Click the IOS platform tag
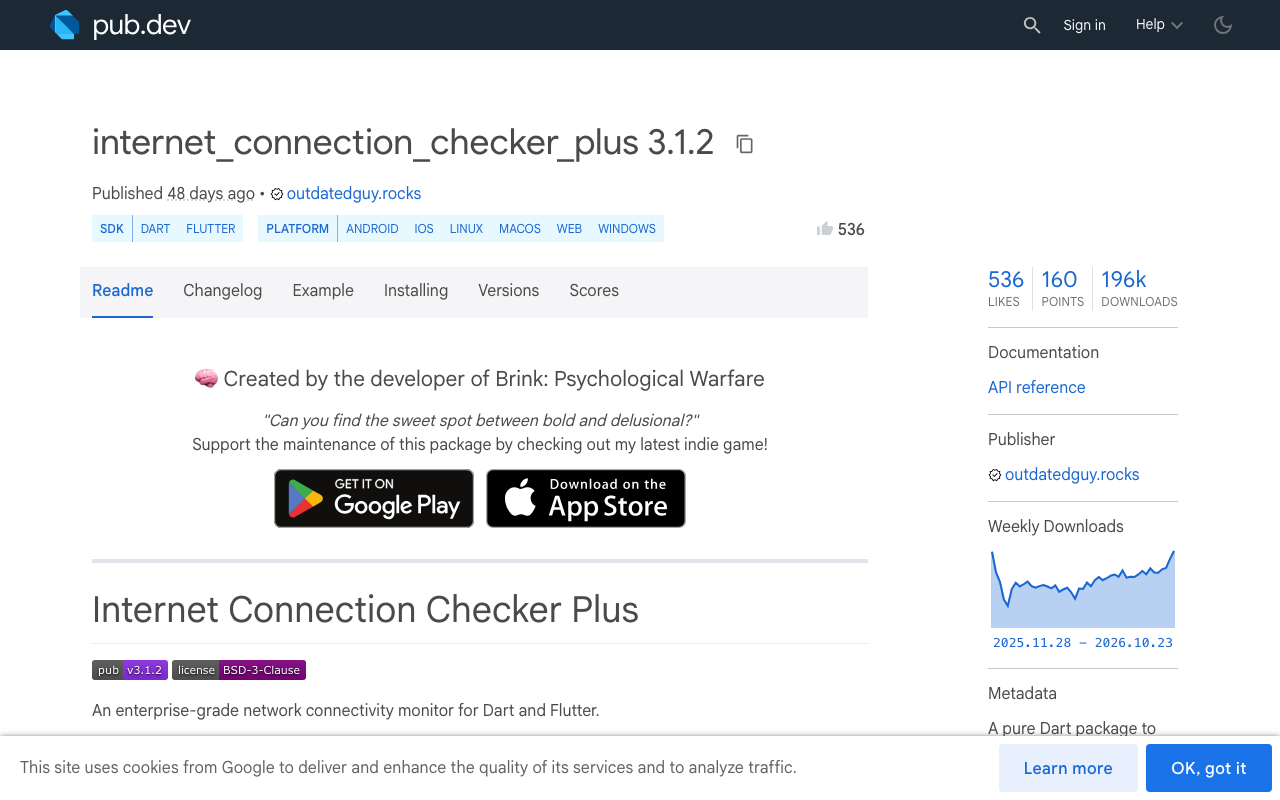This screenshot has width=1280, height=800. 424,229
